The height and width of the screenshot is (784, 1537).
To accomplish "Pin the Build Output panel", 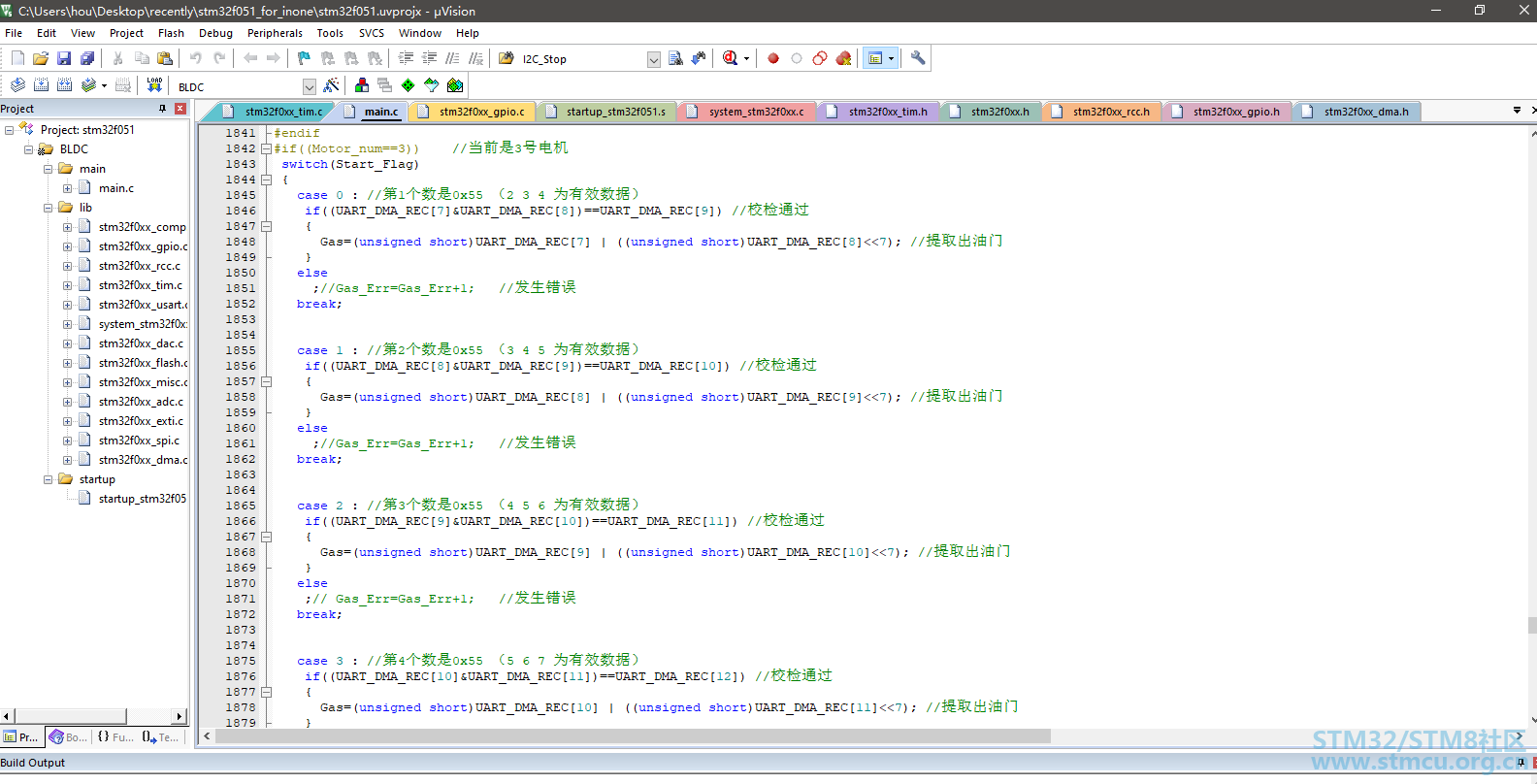I will pos(1521,763).
